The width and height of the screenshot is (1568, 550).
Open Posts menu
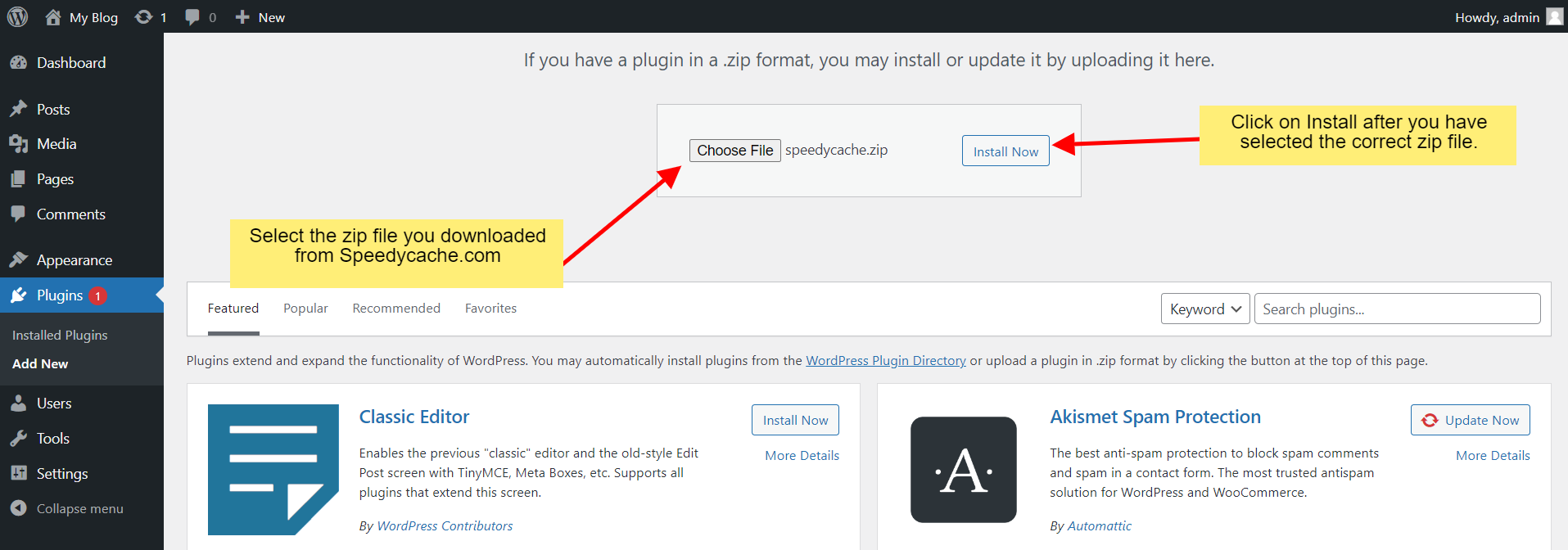82,109
